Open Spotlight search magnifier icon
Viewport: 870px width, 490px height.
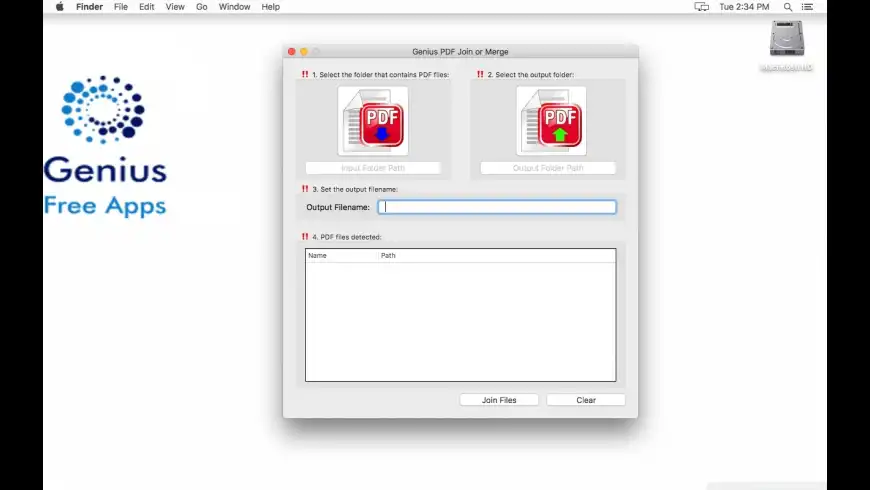click(787, 7)
